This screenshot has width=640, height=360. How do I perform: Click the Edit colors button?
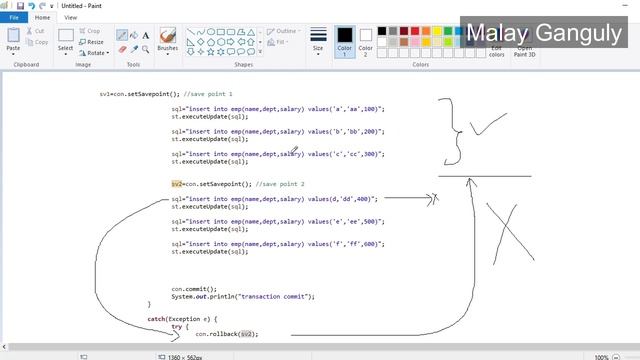[x=496, y=51]
